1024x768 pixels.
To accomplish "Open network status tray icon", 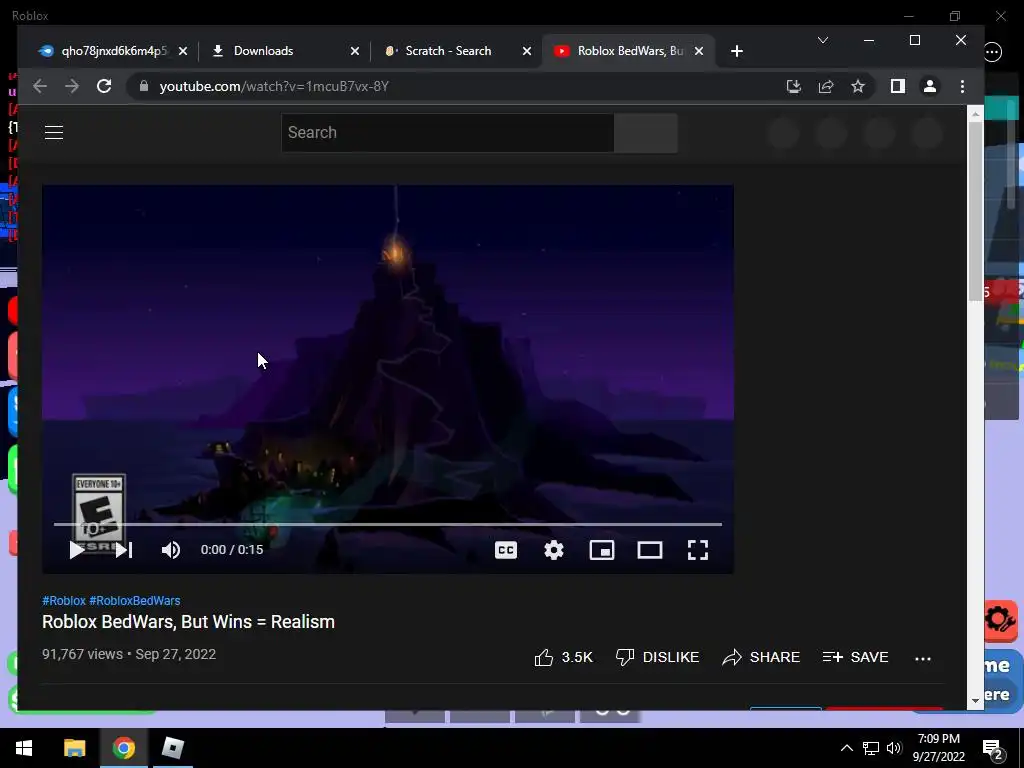I will [871, 748].
